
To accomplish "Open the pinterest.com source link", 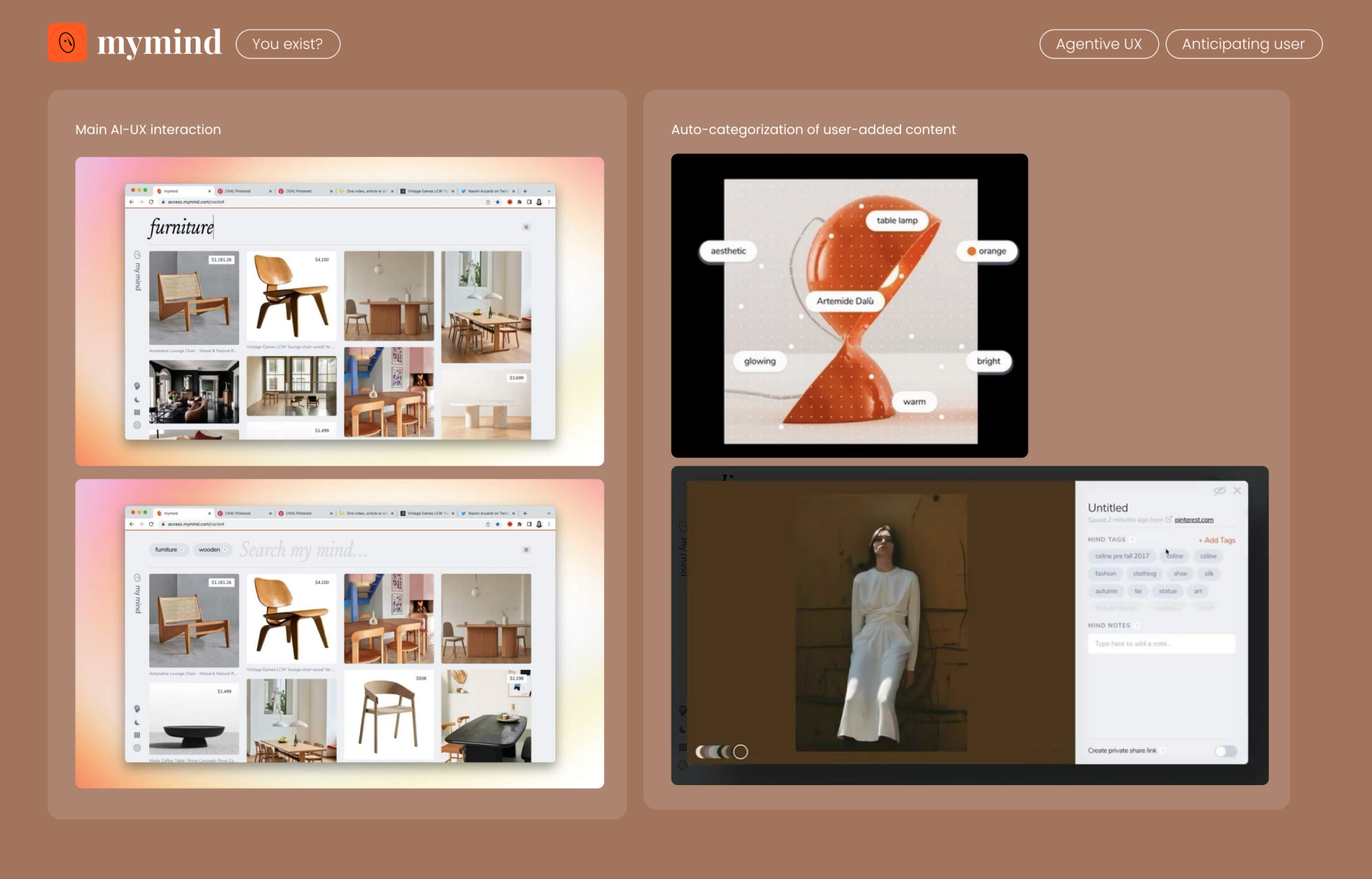I will 1194,520.
